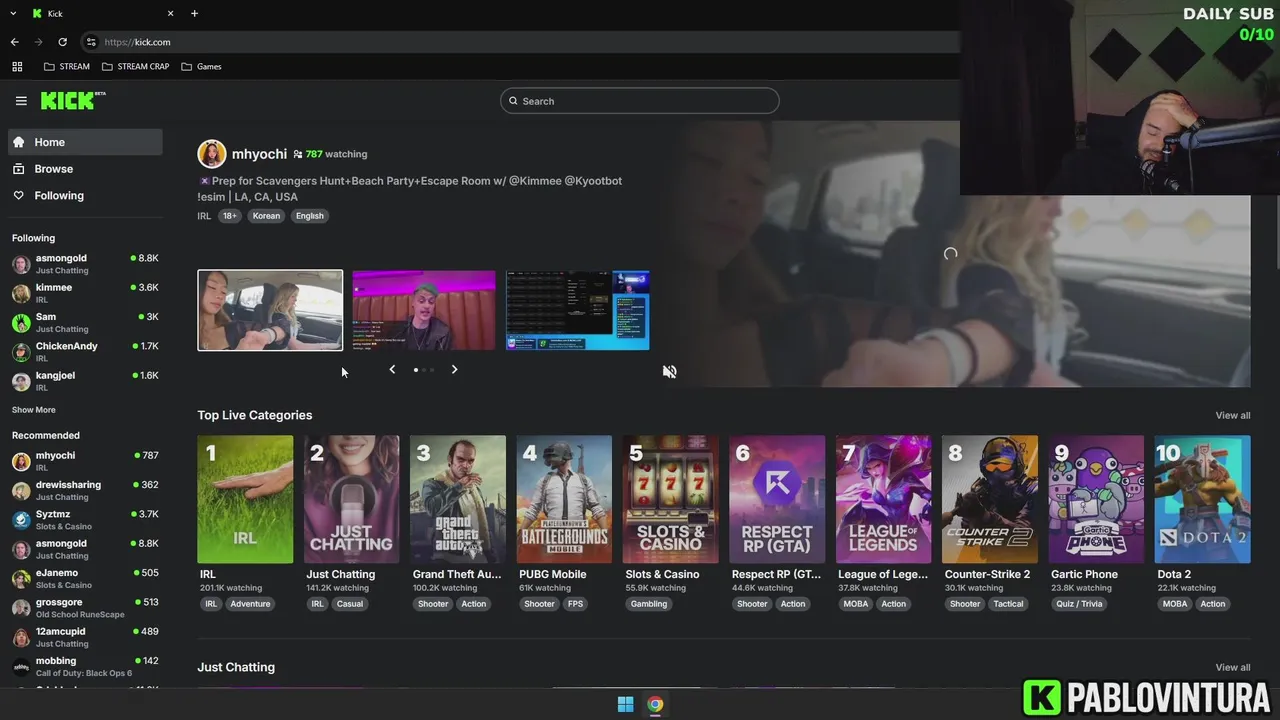Select Home in the sidebar
This screenshot has width=1280, height=720.
click(x=85, y=142)
